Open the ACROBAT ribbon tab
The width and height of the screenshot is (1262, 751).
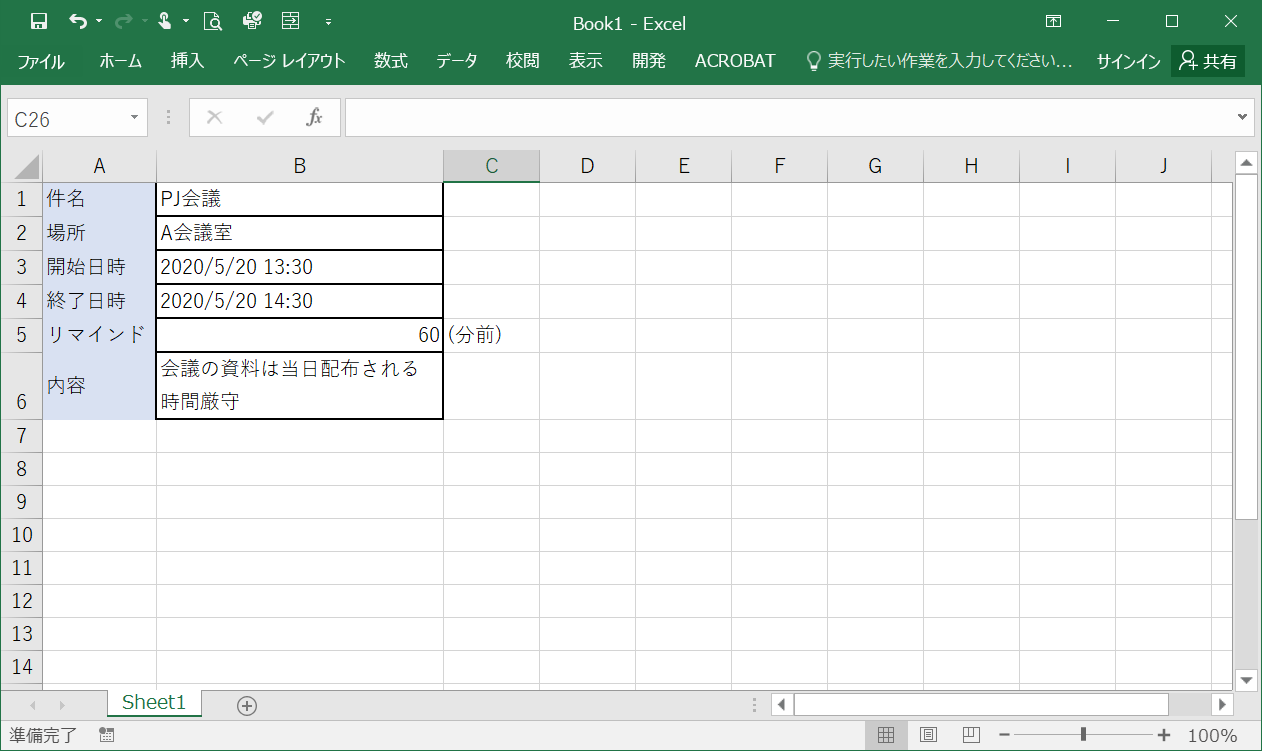click(x=735, y=61)
